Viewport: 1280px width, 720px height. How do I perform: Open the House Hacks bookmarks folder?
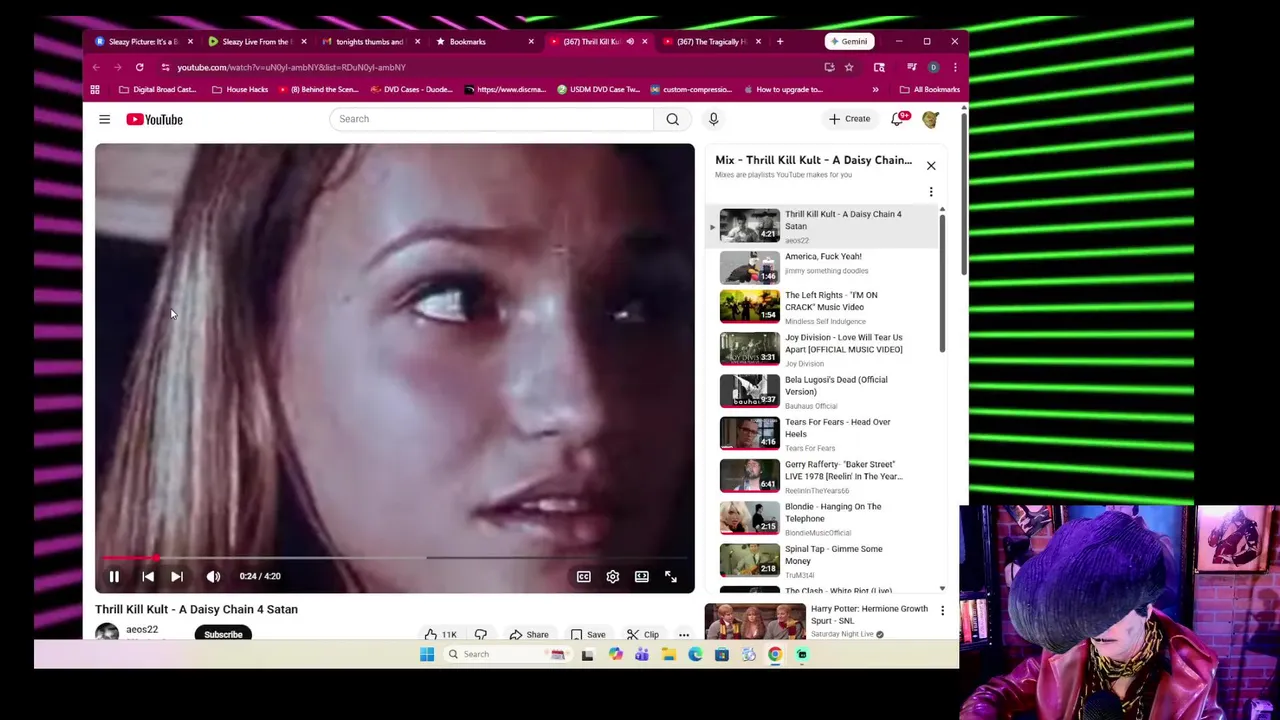(240, 90)
